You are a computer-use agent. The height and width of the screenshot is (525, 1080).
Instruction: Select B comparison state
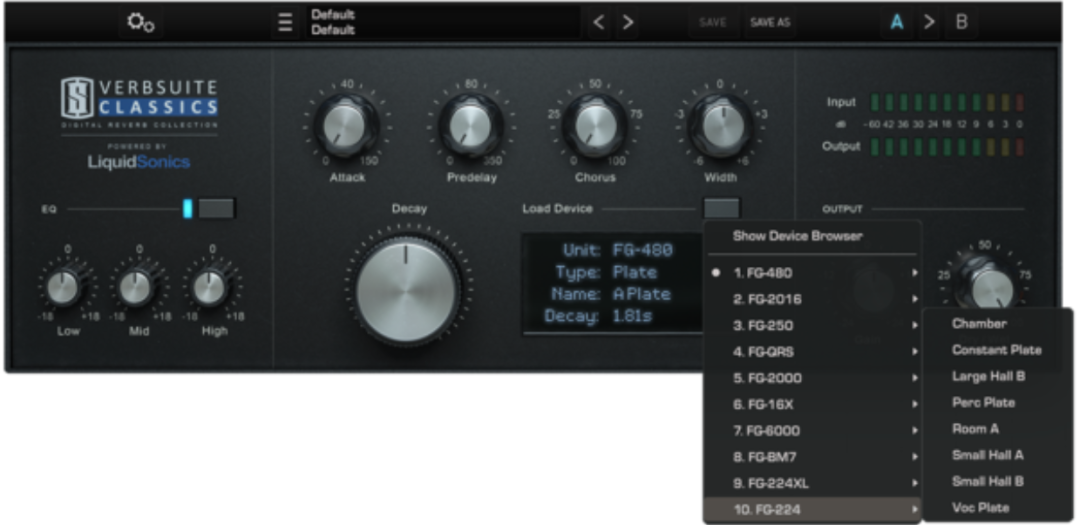pyautogui.click(x=962, y=22)
